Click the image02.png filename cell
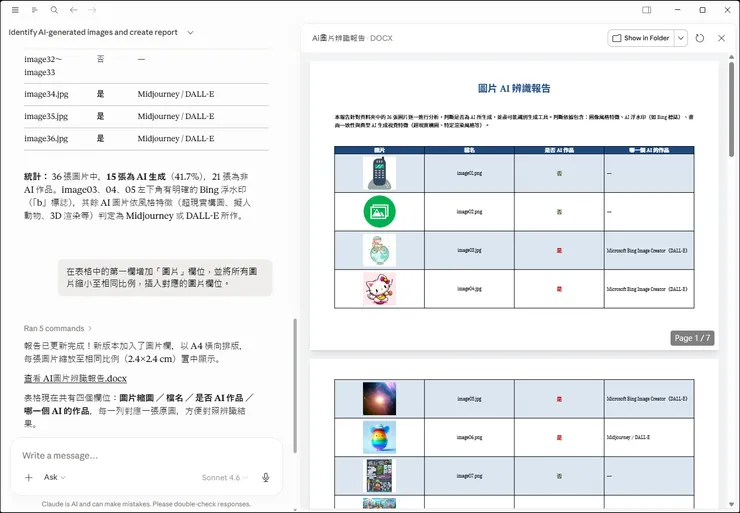The height and width of the screenshot is (513, 740). click(x=469, y=212)
